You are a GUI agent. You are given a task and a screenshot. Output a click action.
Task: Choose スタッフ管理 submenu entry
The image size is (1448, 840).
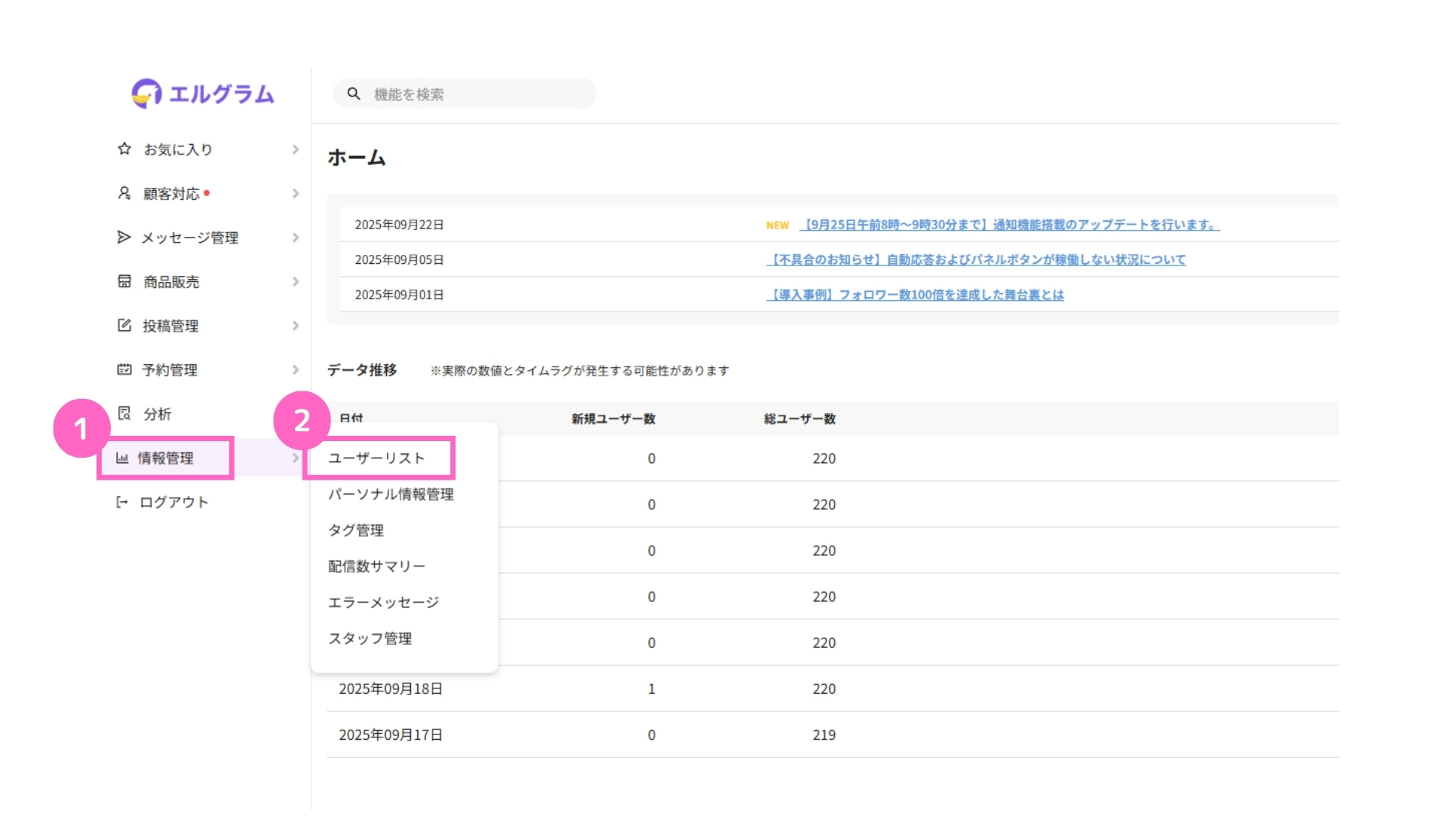pos(370,639)
